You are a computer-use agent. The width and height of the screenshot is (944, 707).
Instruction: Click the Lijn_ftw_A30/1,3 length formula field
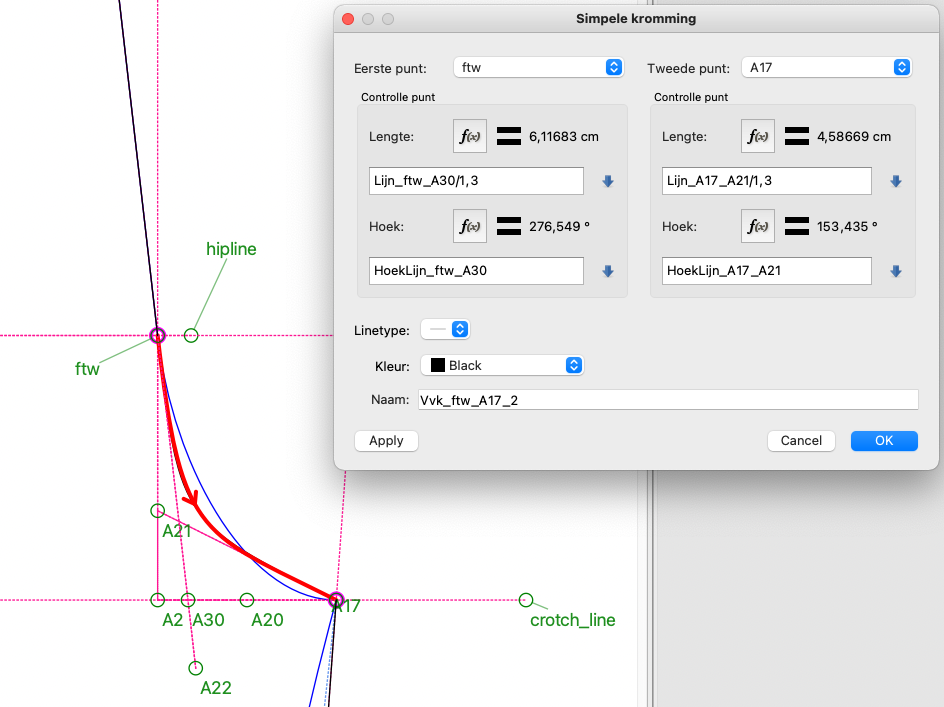pos(476,181)
